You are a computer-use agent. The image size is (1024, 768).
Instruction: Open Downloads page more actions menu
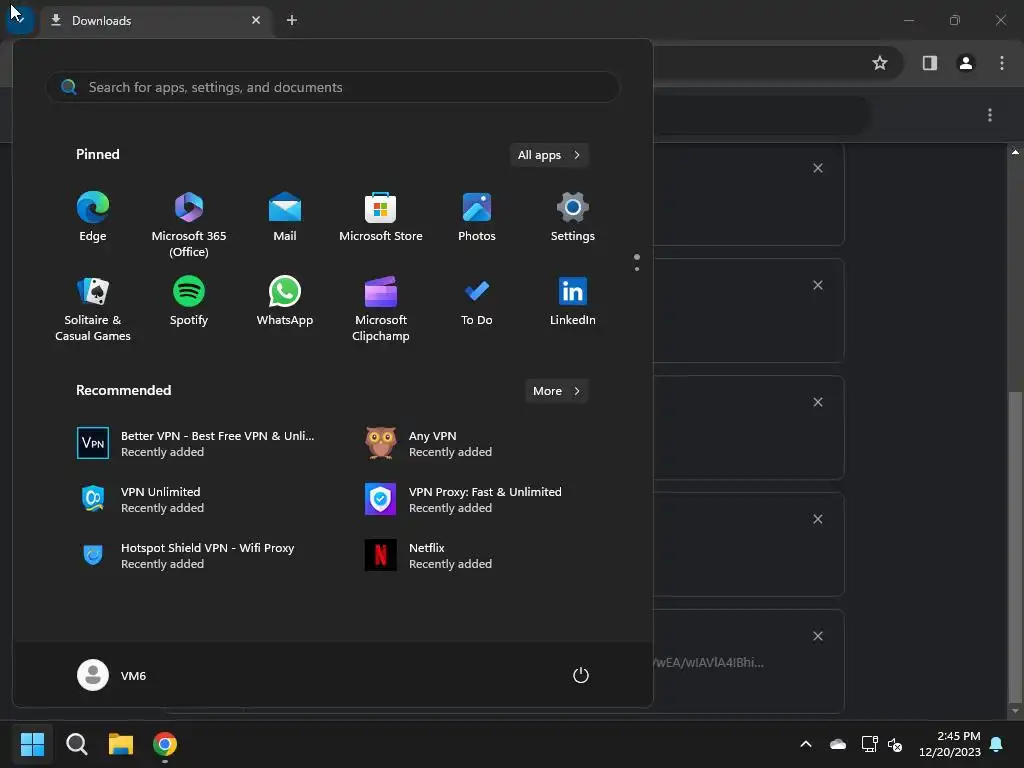990,115
